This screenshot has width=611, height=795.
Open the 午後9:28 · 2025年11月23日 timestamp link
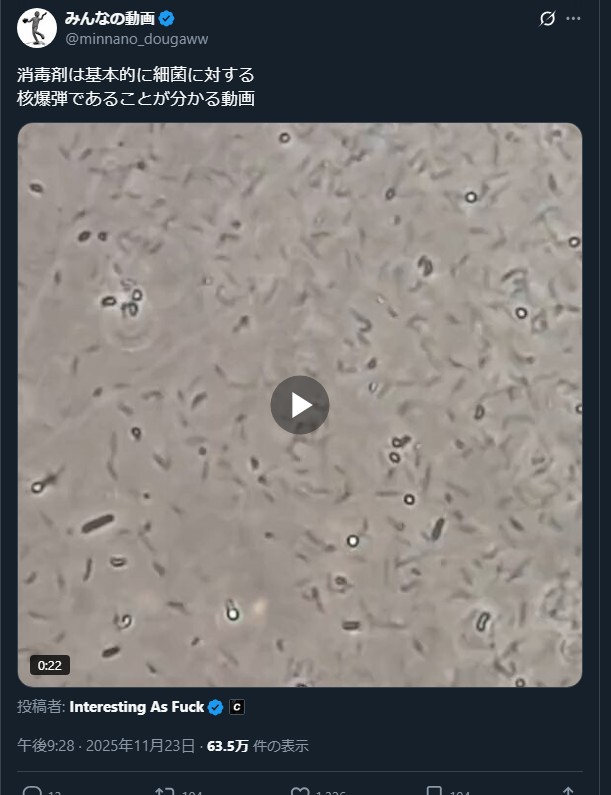106,746
